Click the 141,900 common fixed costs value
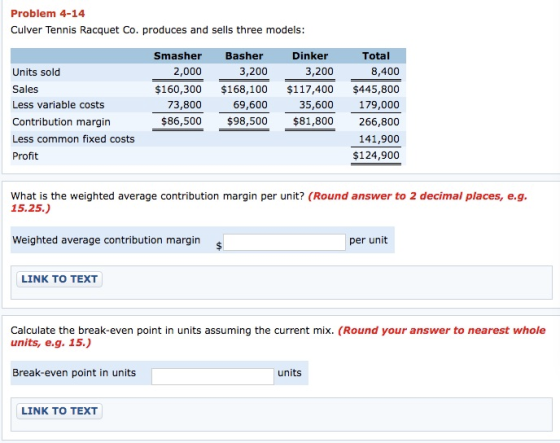Image resolution: width=560 pixels, height=443 pixels. pyautogui.click(x=379, y=139)
